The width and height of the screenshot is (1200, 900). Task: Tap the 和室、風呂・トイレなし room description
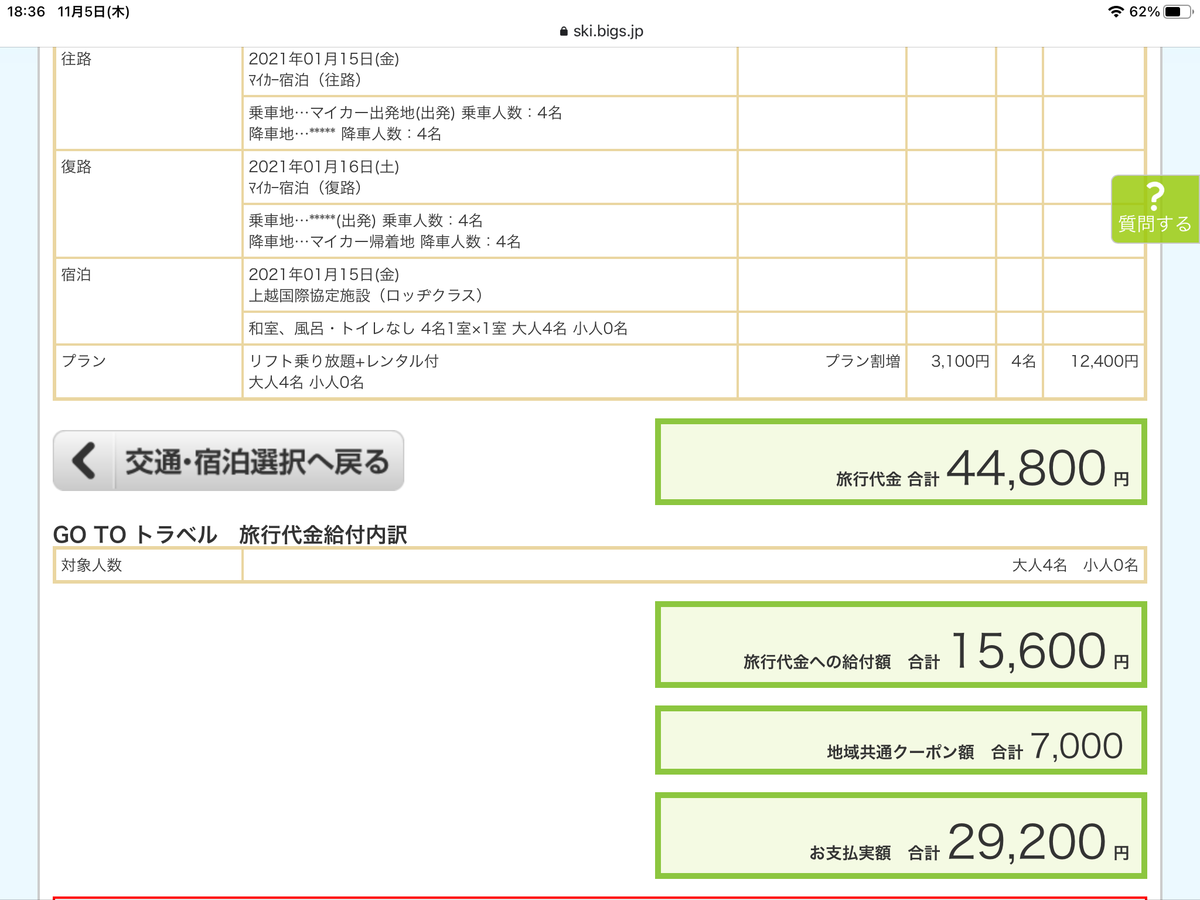coord(438,328)
